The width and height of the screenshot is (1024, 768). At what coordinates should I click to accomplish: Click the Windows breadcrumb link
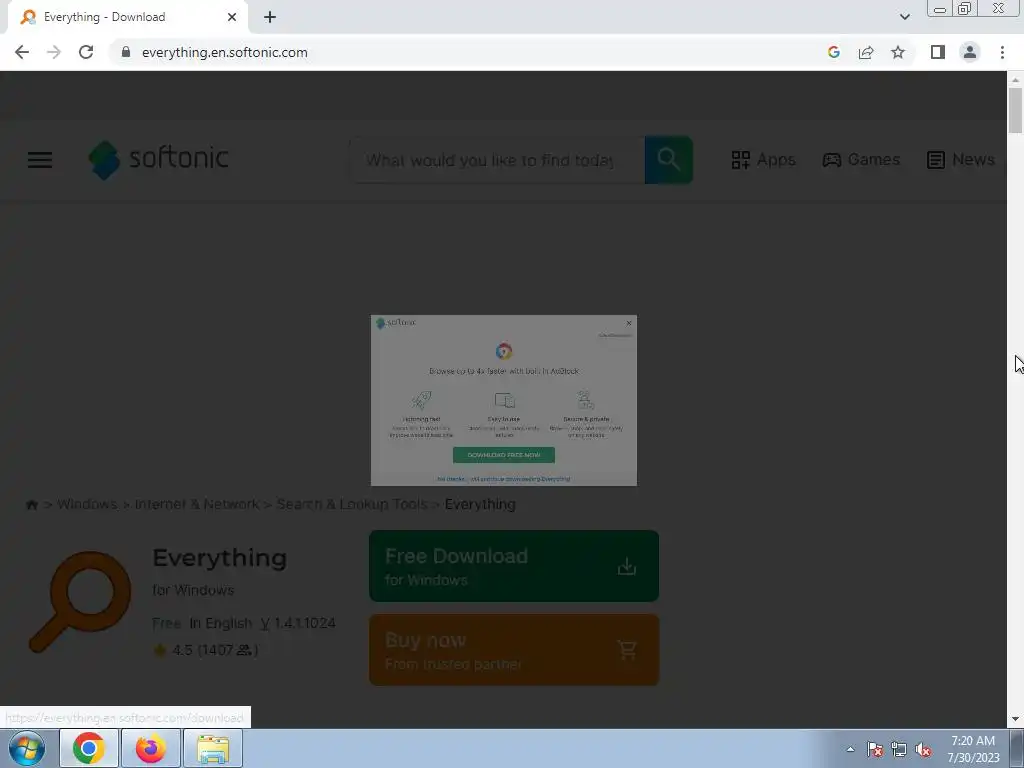pyautogui.click(x=87, y=504)
